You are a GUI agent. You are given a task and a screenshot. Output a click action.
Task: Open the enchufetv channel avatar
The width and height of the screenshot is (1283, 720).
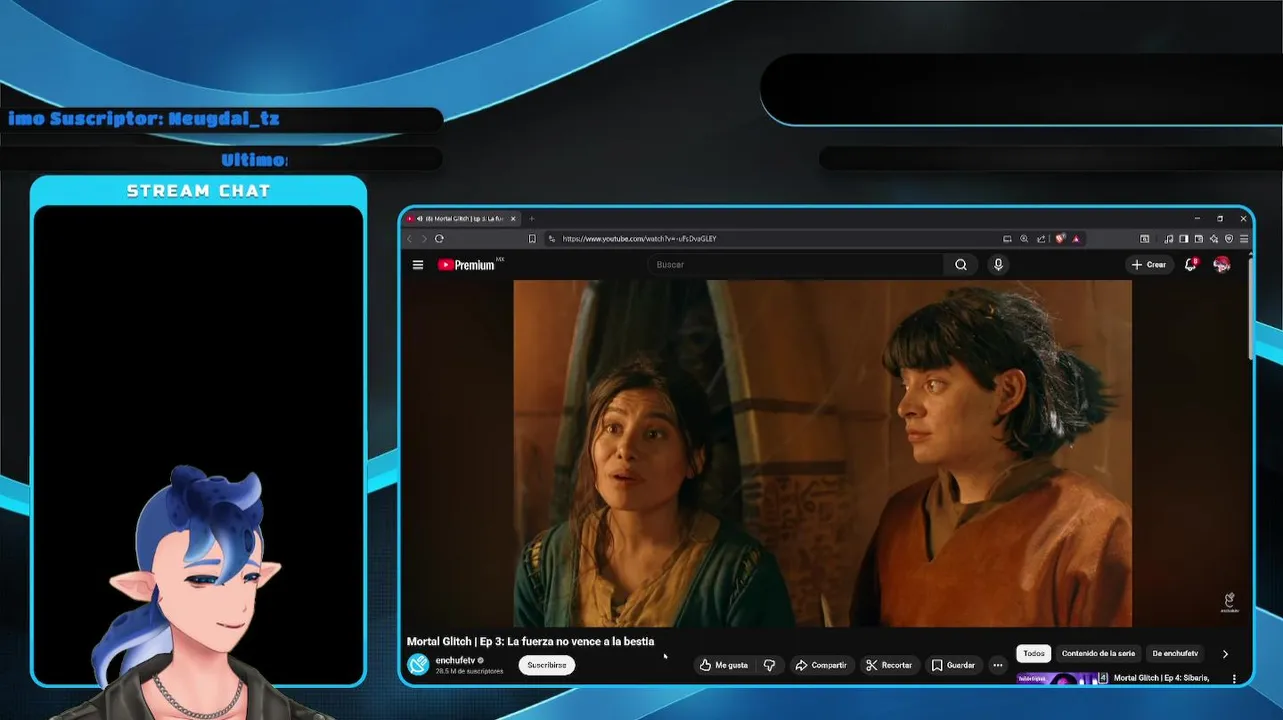pyautogui.click(x=418, y=665)
